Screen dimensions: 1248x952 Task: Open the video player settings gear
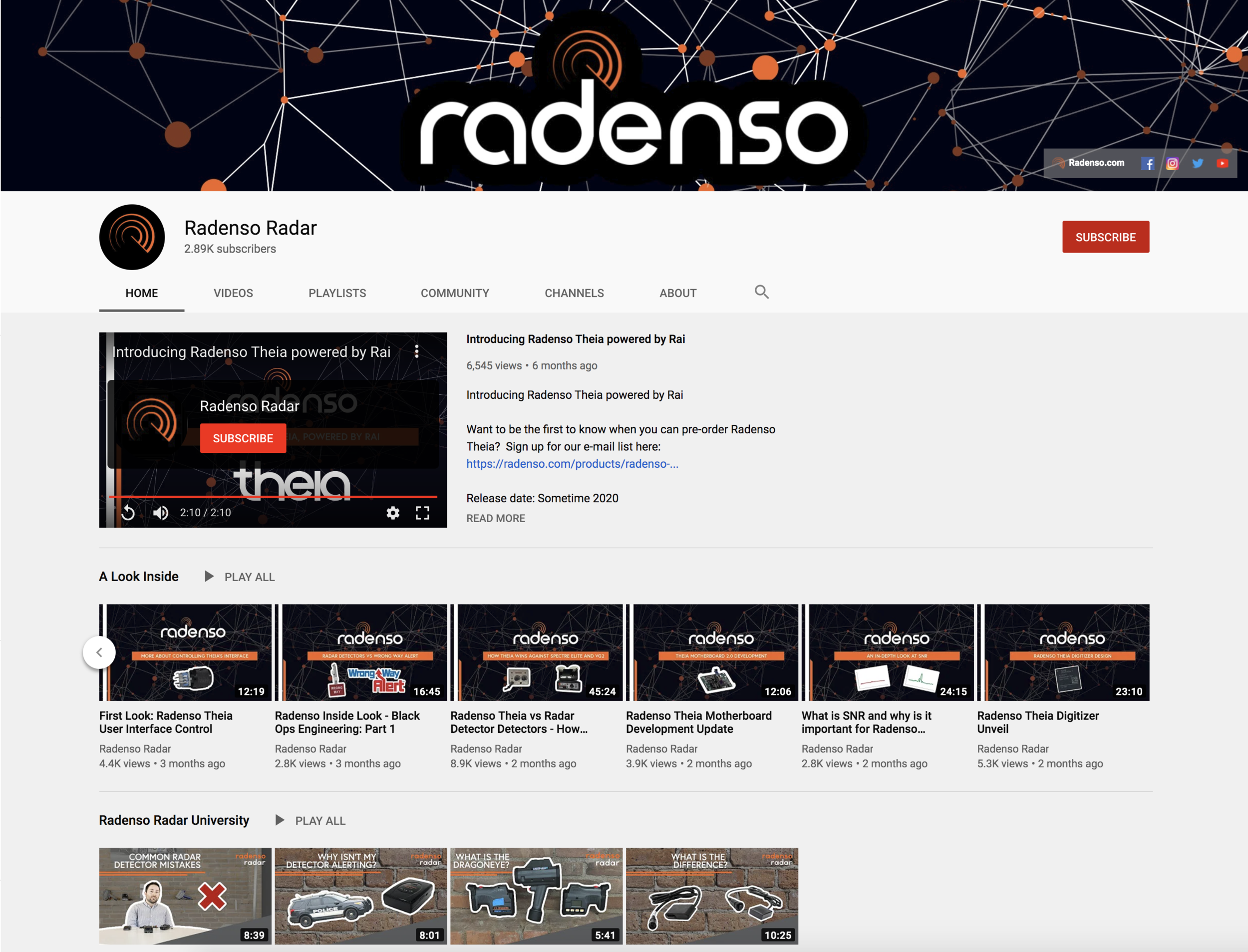point(392,512)
